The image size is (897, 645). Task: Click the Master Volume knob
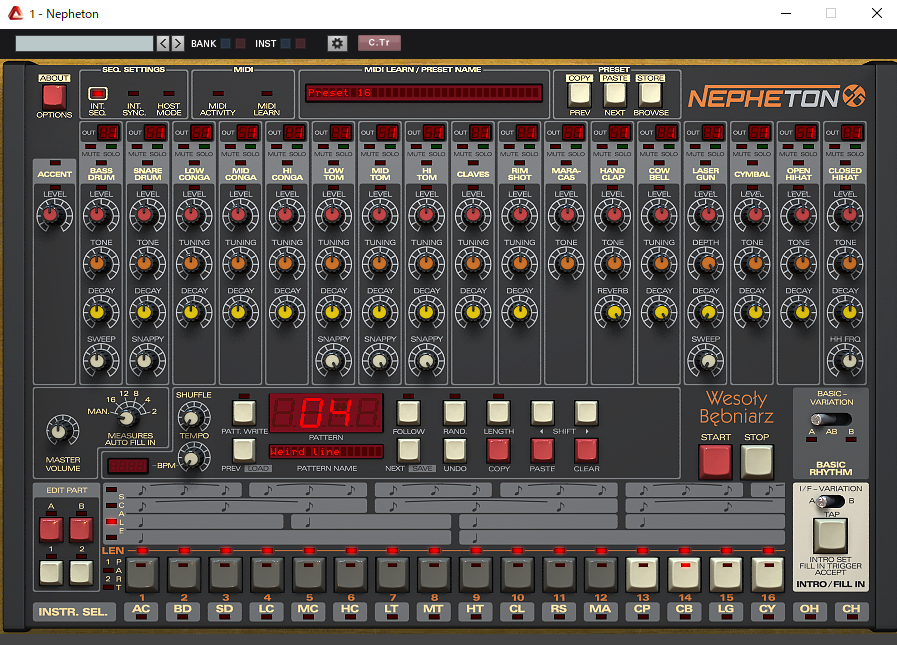click(62, 431)
